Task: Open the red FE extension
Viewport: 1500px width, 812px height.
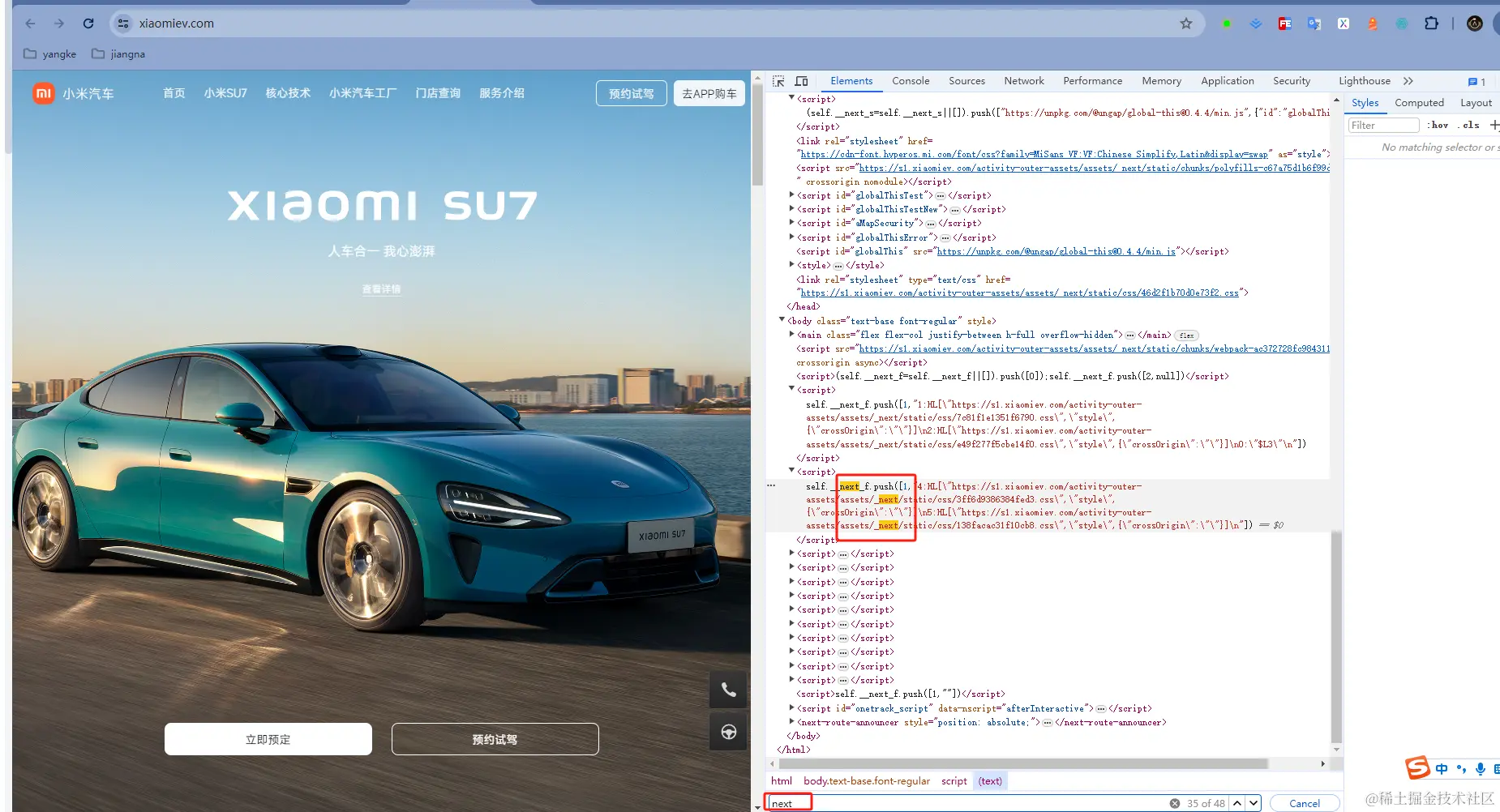Action: (x=1285, y=24)
